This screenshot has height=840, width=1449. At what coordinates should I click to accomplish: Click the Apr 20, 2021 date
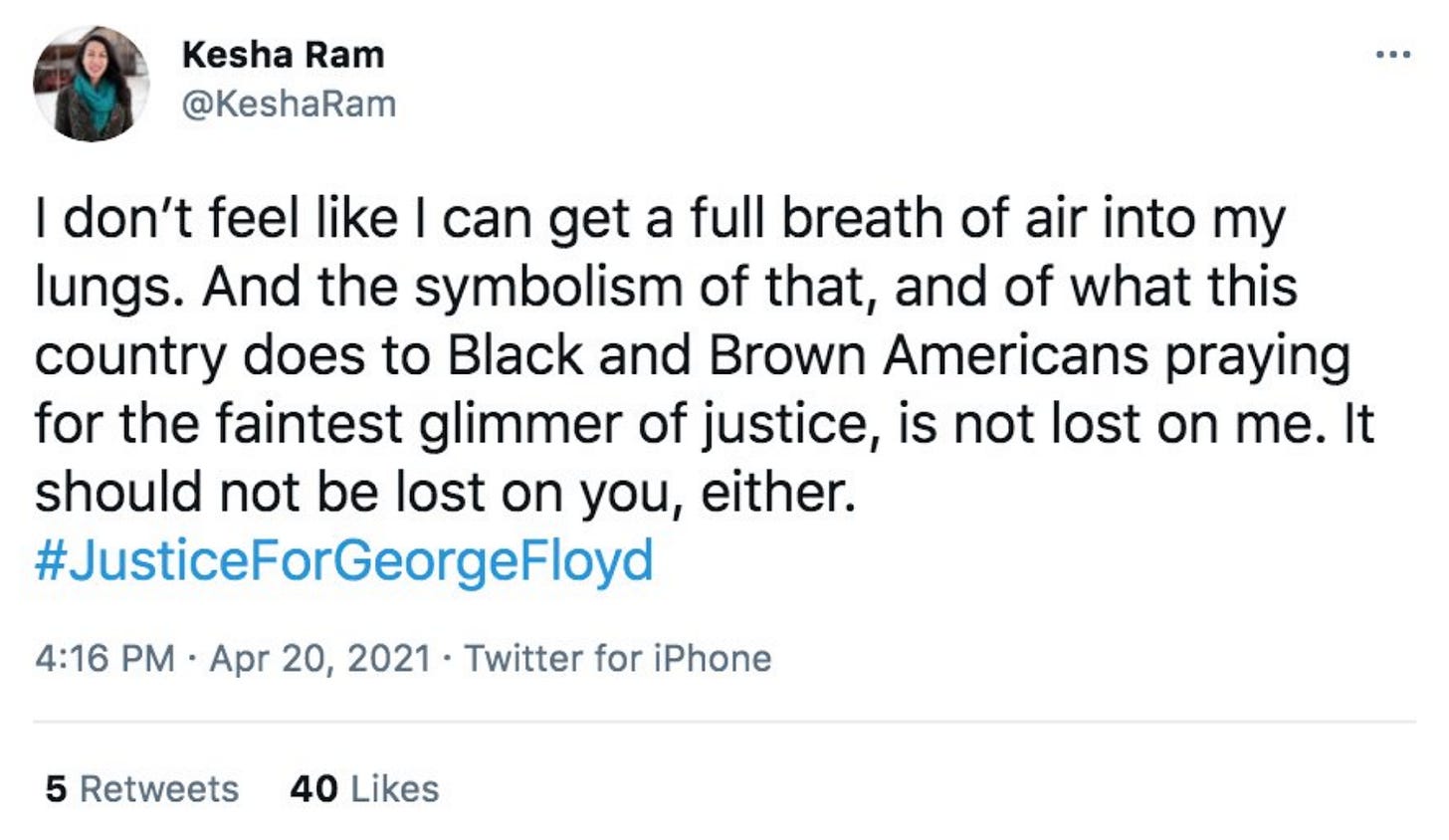319,659
